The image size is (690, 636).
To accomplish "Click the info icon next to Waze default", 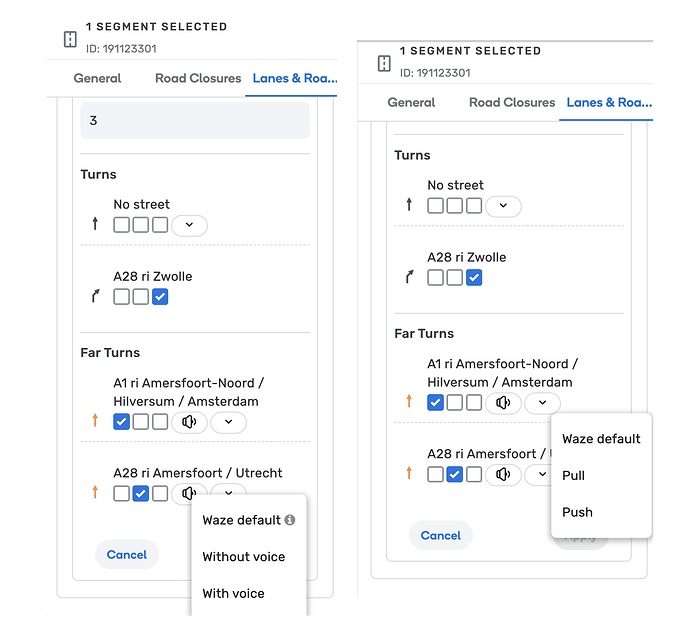I will click(290, 520).
